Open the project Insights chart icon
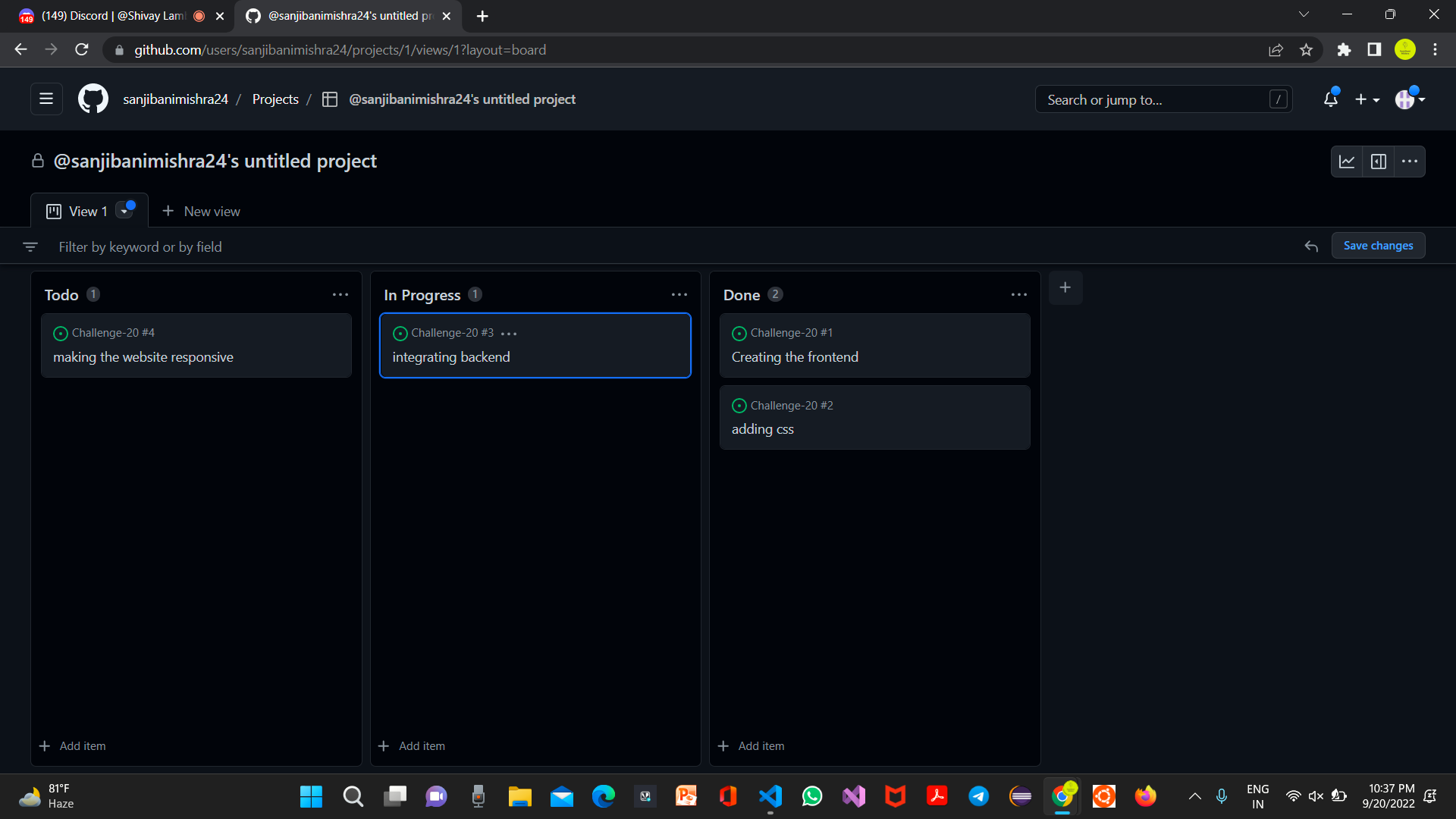Screen dimensions: 1456x819 click(1347, 161)
